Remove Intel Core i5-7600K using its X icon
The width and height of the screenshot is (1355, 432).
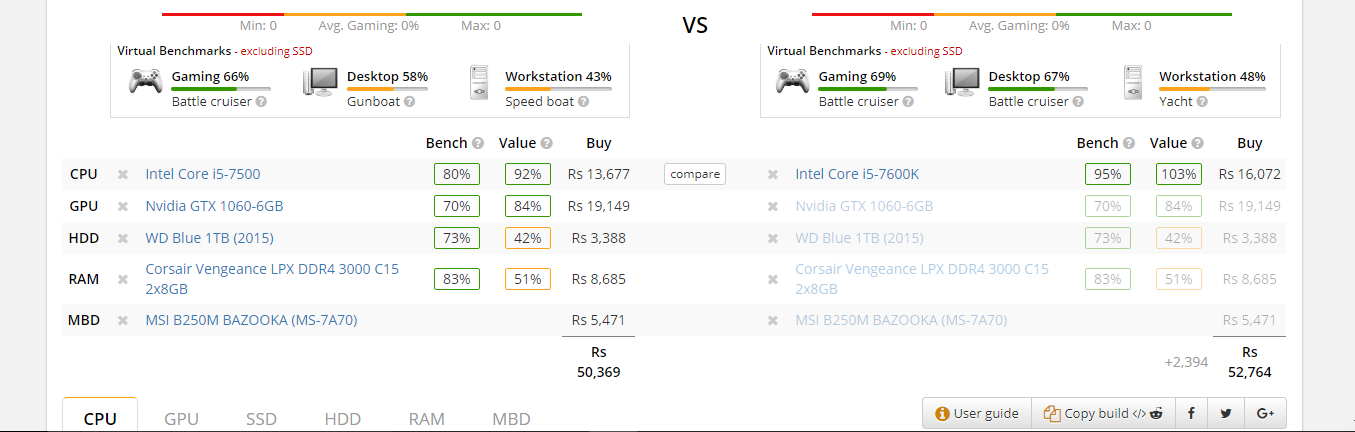tap(773, 175)
